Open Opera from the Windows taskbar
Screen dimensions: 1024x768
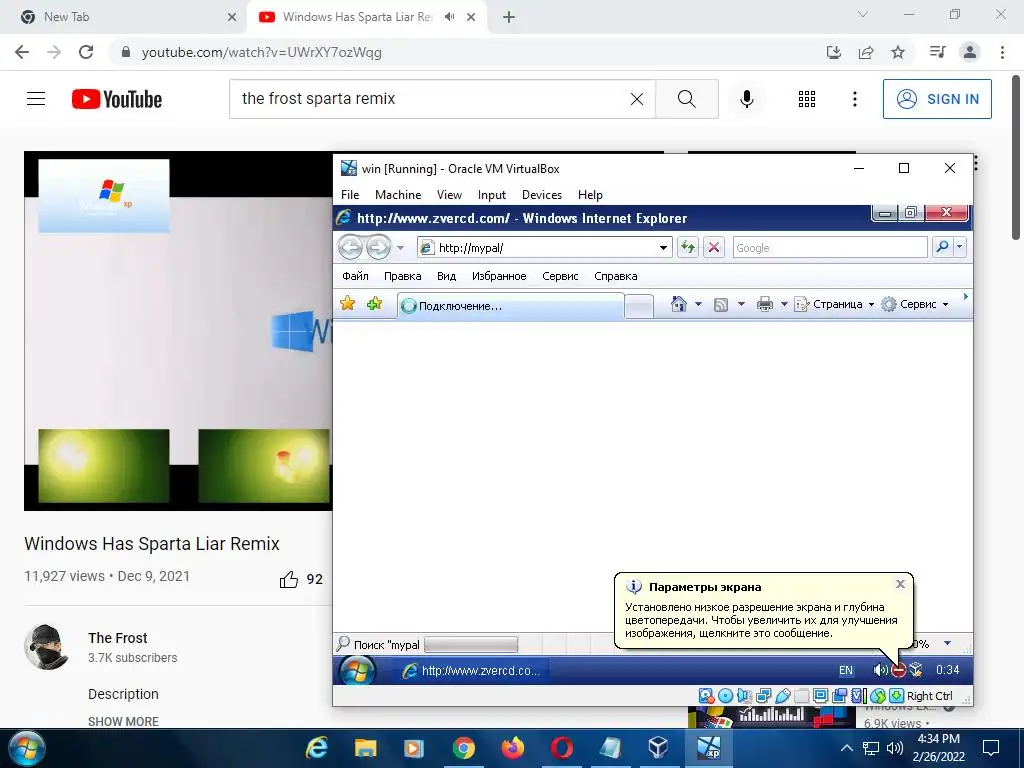(x=561, y=748)
